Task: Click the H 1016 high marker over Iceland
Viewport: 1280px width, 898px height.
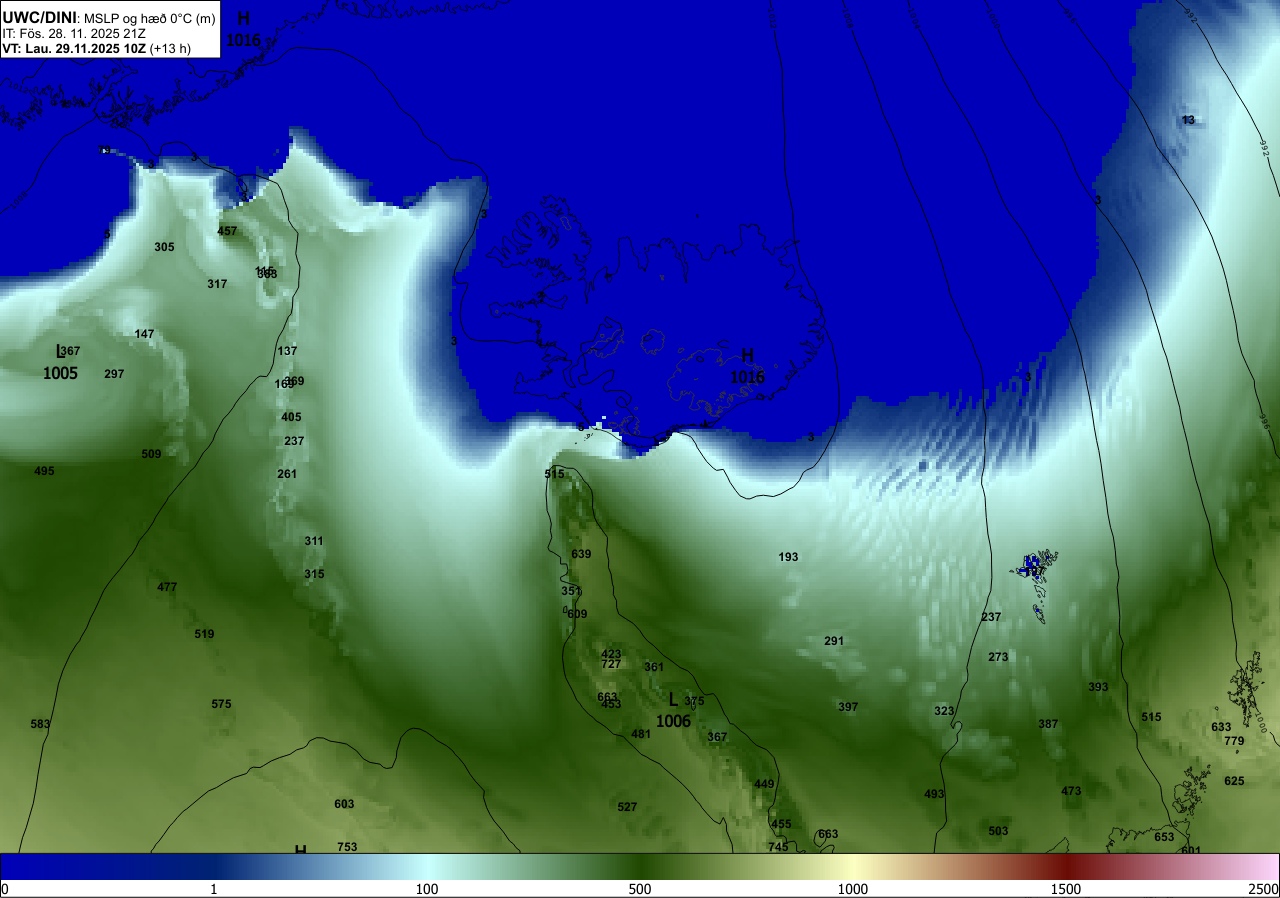Action: coord(747,367)
